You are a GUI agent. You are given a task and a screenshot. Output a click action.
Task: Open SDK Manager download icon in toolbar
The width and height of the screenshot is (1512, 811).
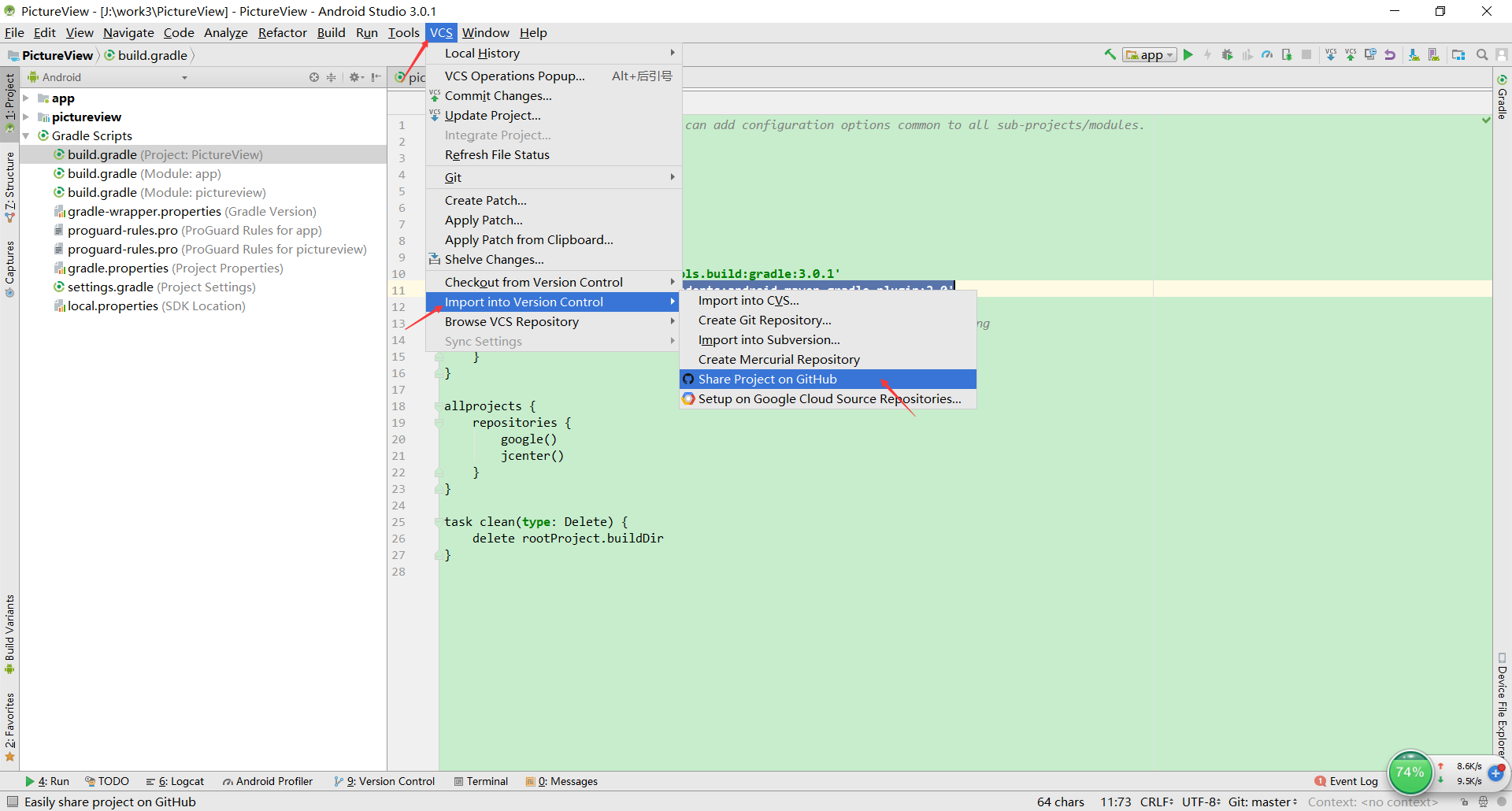[x=1414, y=54]
